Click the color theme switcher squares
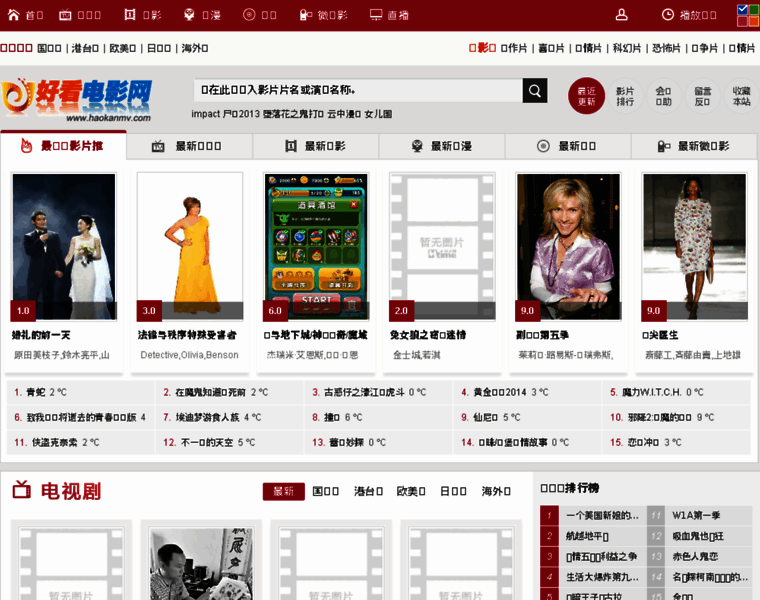The height and width of the screenshot is (600, 760). coord(748,15)
